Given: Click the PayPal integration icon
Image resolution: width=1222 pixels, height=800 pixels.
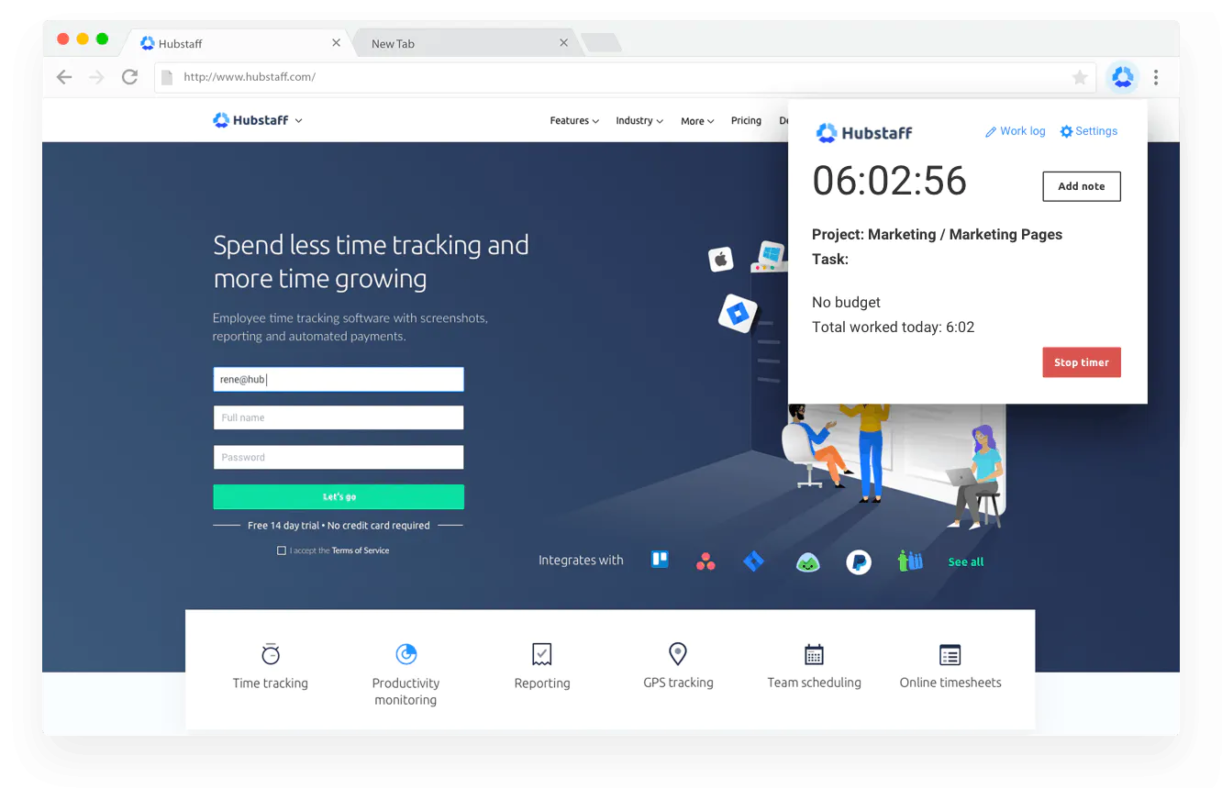Looking at the screenshot, I should click(858, 562).
